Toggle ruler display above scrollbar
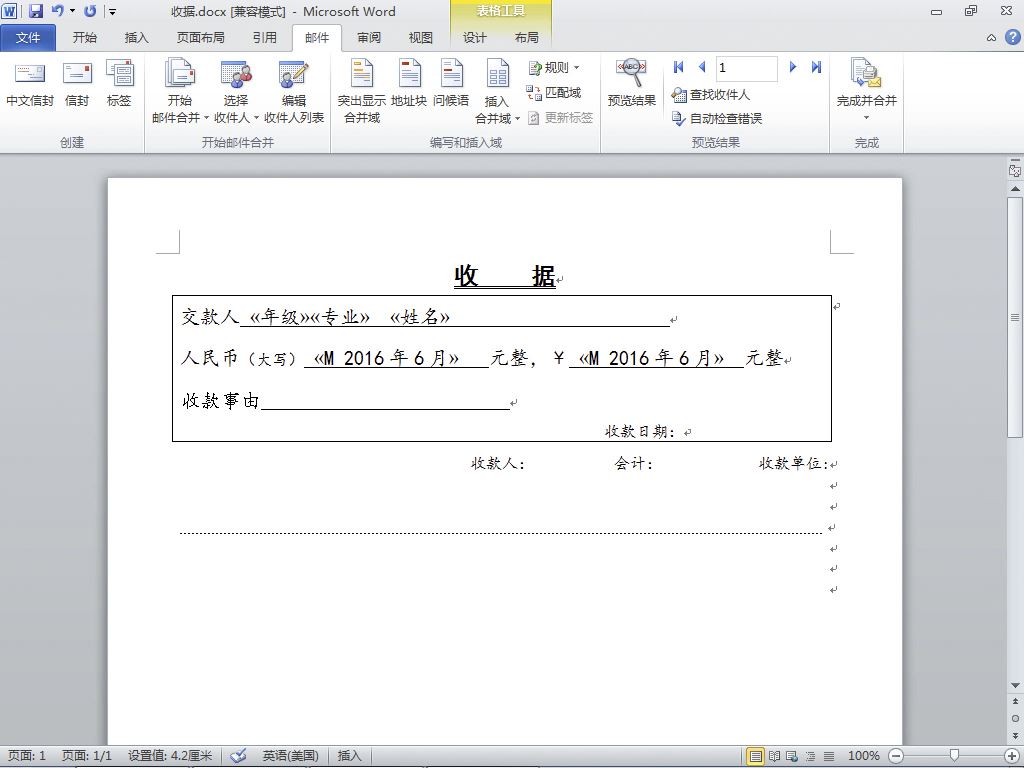The width and height of the screenshot is (1024, 768). 1015,170
